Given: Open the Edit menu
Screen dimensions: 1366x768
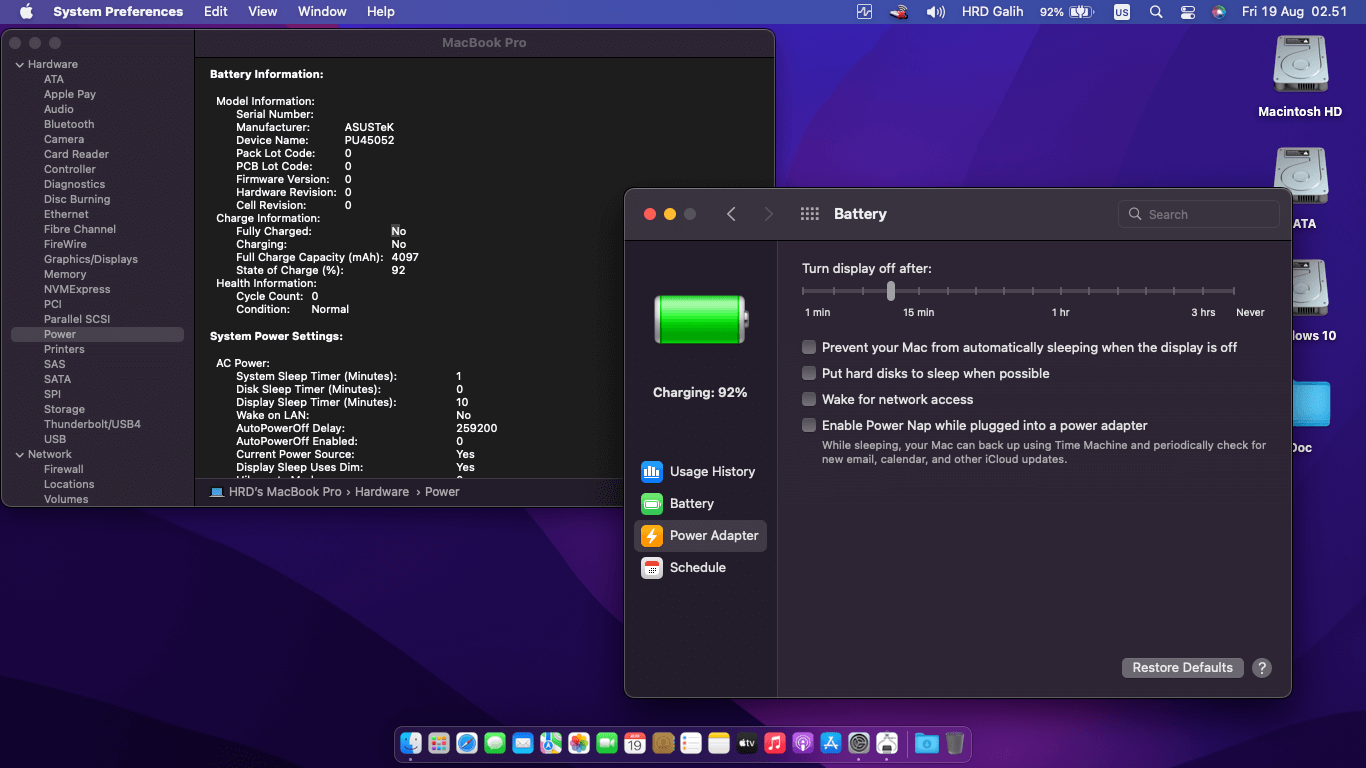Looking at the screenshot, I should pyautogui.click(x=216, y=12).
